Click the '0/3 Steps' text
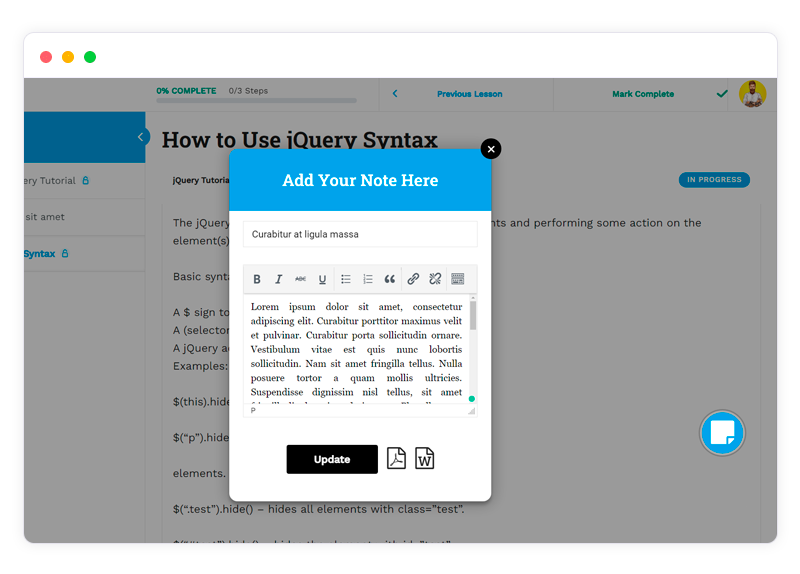The height and width of the screenshot is (574, 800). click(248, 91)
